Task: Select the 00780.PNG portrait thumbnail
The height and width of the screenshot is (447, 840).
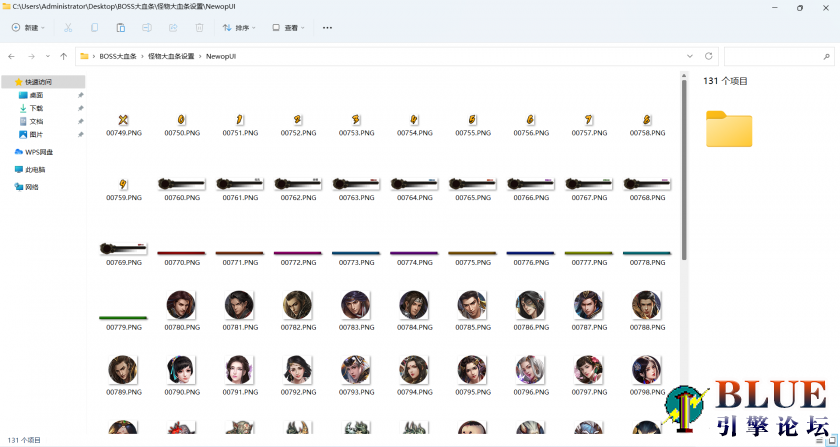Action: [x=182, y=304]
